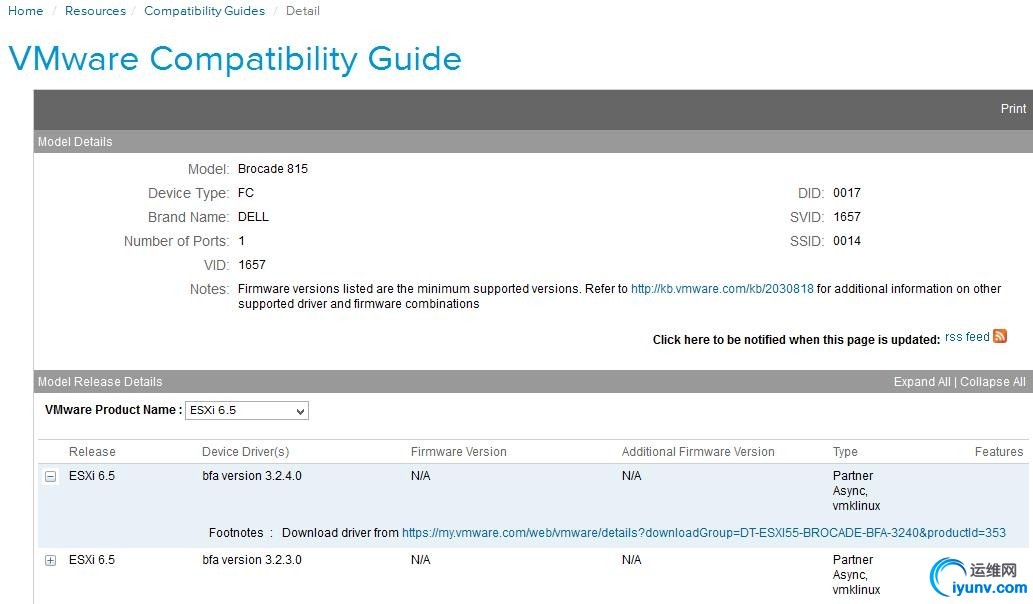Image resolution: width=1033 pixels, height=604 pixels.
Task: Click the SSID value '0014'
Action: tap(847, 241)
